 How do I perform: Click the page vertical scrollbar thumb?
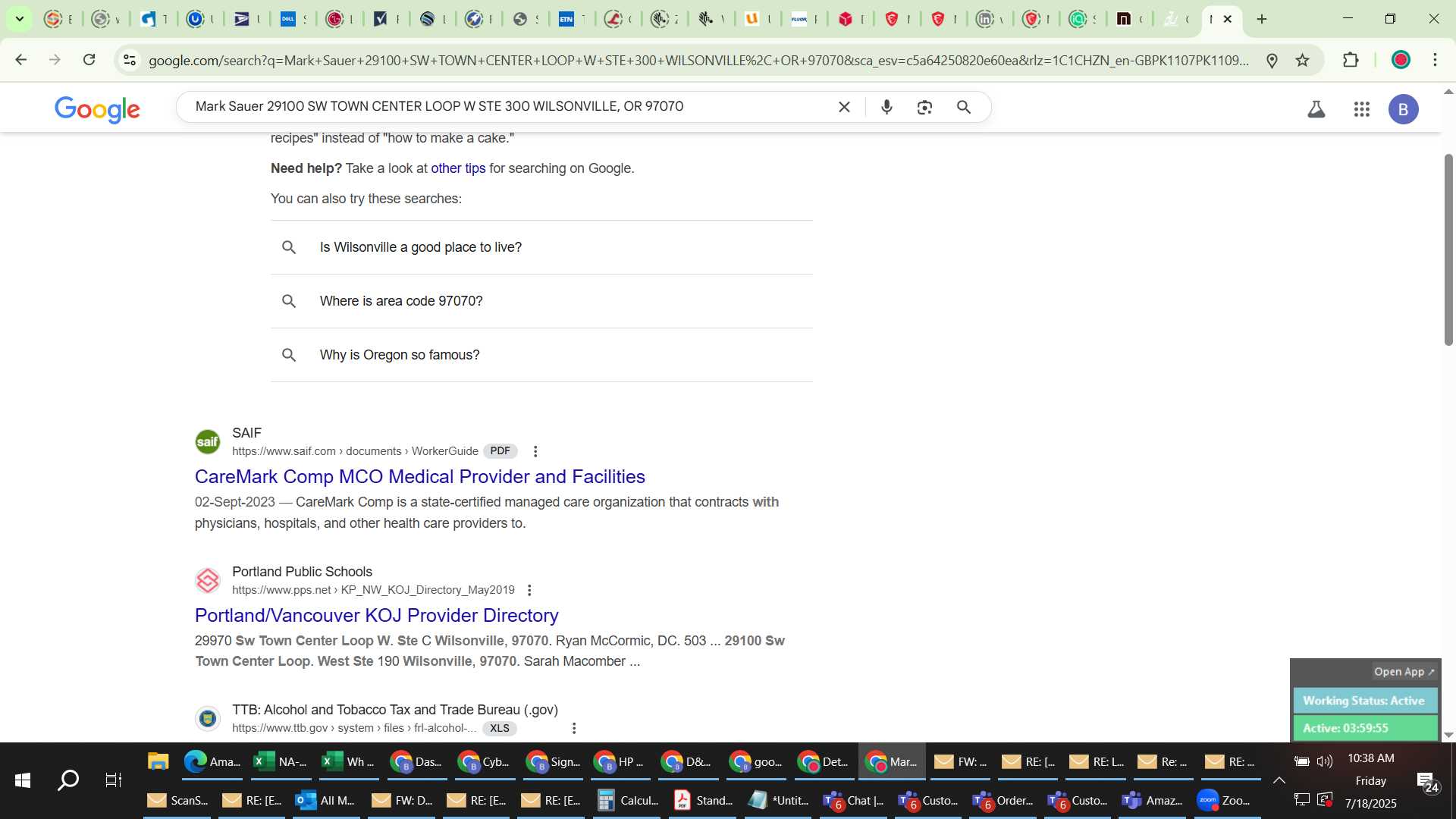(x=1448, y=250)
